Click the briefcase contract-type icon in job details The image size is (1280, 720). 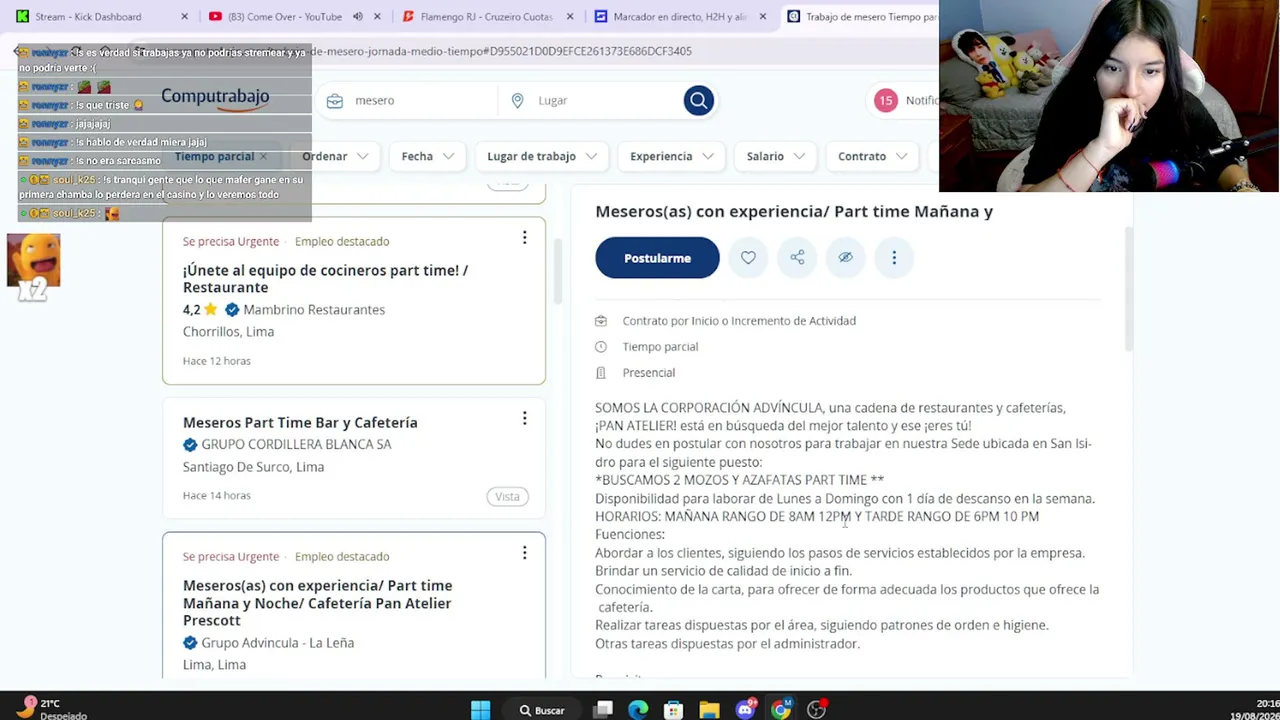point(600,321)
